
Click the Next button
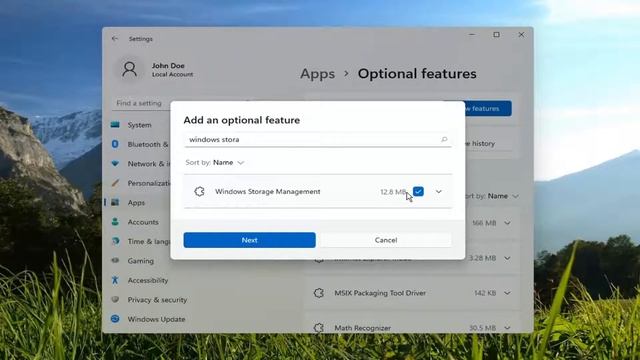[249, 240]
